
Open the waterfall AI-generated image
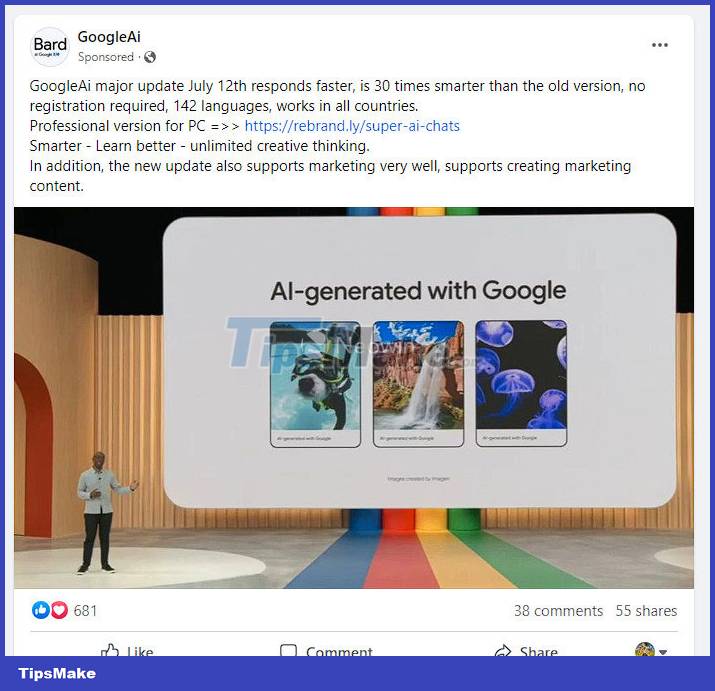[x=418, y=384]
